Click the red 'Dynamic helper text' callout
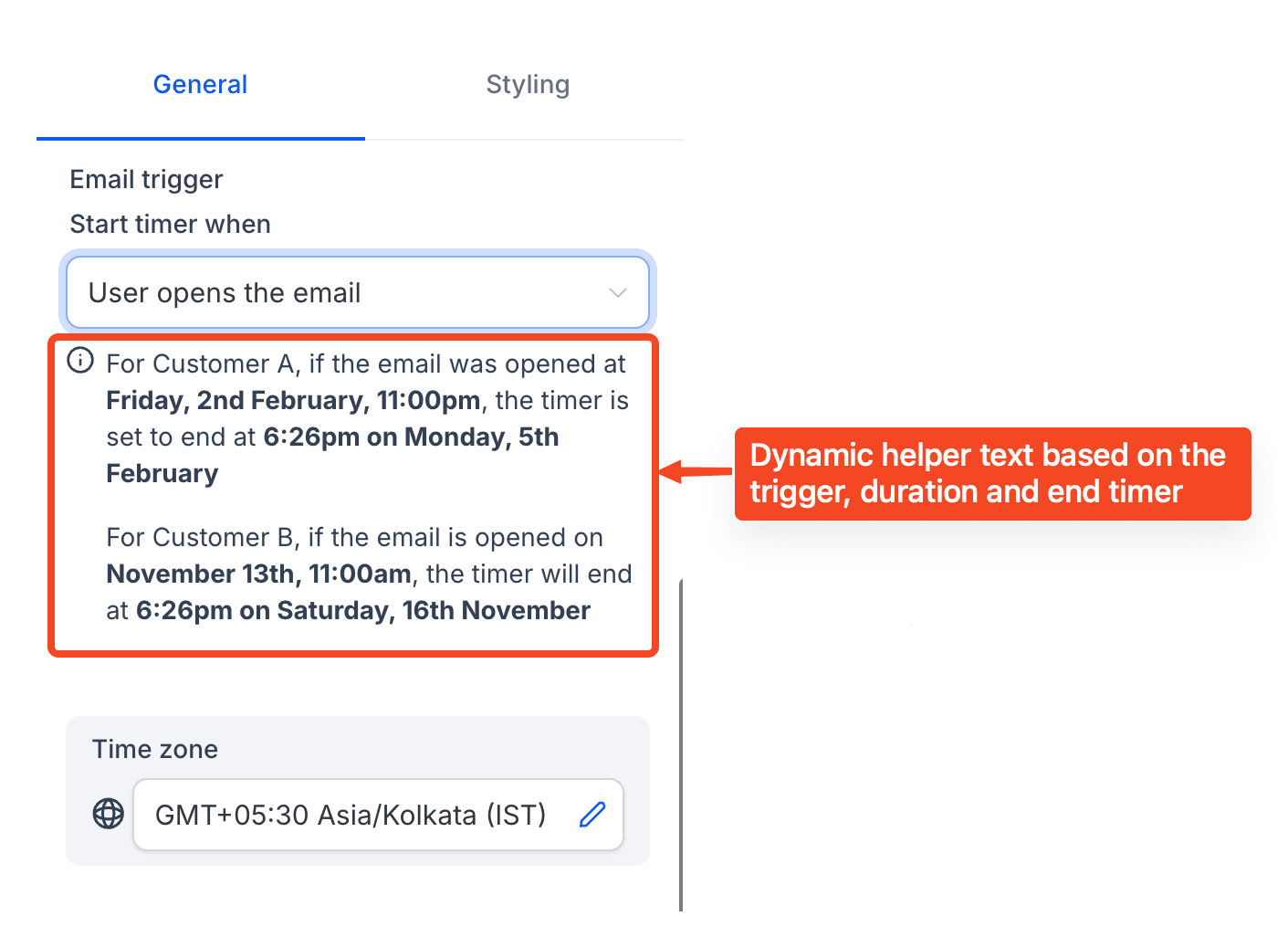Viewport: 1288px width, 948px height. click(992, 474)
